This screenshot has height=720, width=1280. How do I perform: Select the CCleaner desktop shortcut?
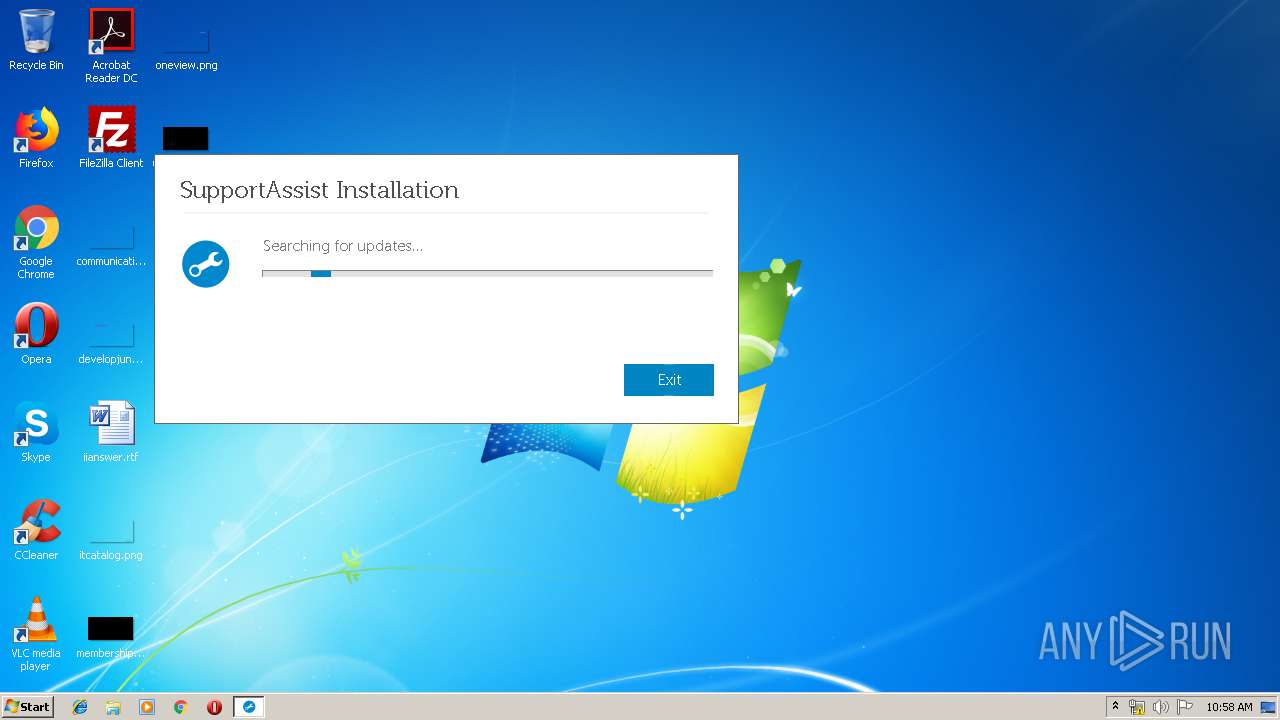[x=36, y=530]
